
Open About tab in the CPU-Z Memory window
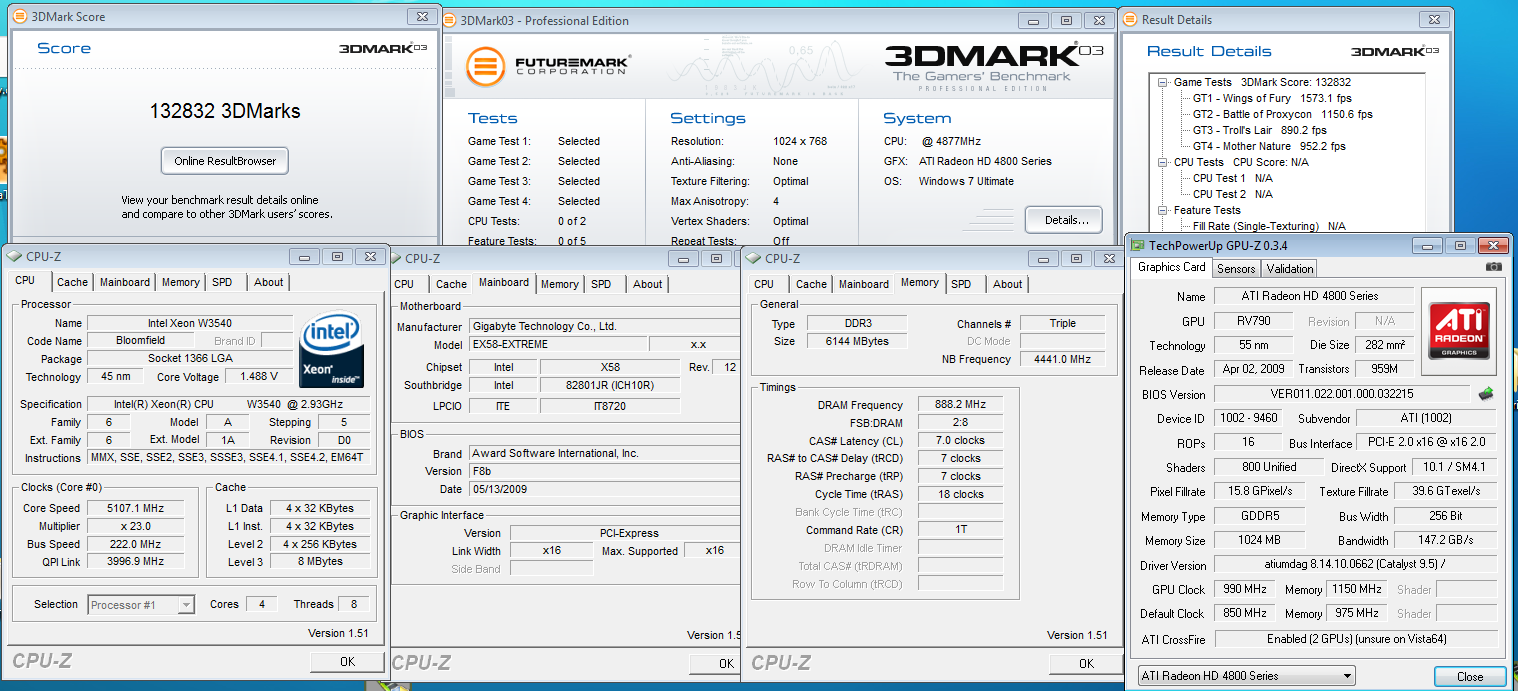1008,284
